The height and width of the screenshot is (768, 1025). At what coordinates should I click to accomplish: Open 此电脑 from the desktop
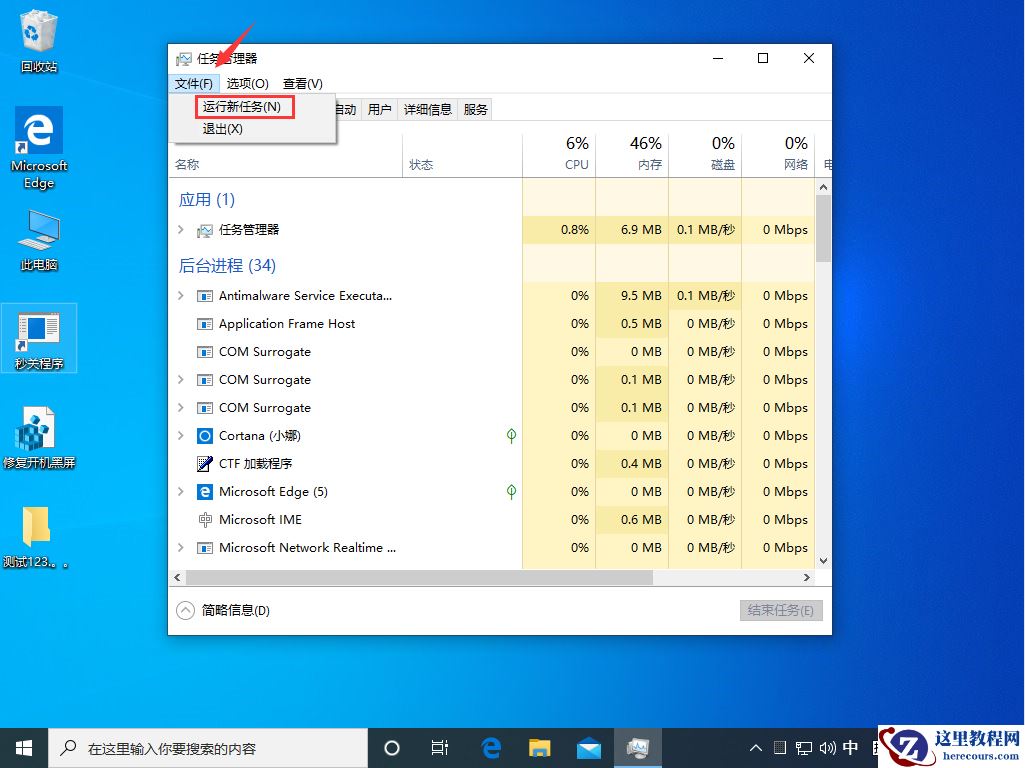point(38,228)
